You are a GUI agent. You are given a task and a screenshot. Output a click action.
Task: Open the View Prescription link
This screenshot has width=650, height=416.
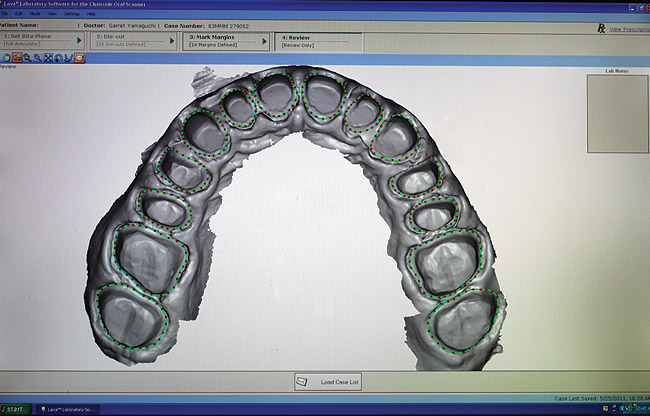pos(628,30)
